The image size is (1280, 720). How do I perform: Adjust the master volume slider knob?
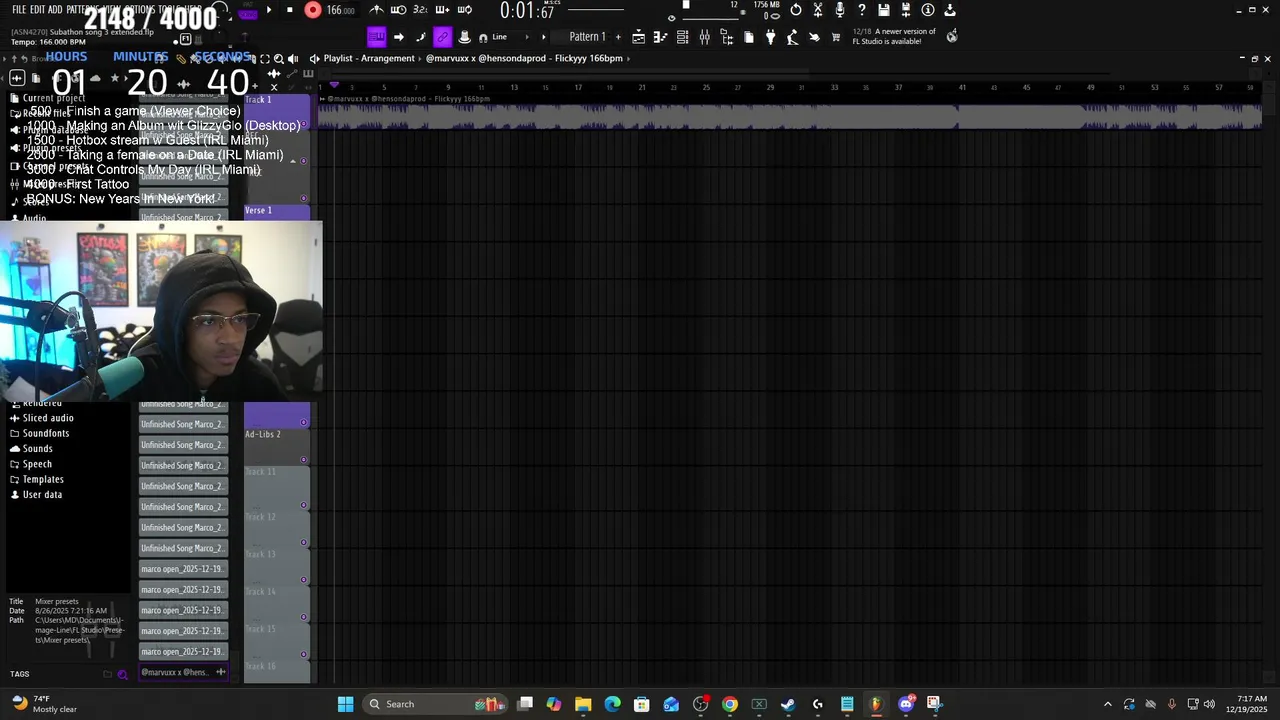pos(686,5)
